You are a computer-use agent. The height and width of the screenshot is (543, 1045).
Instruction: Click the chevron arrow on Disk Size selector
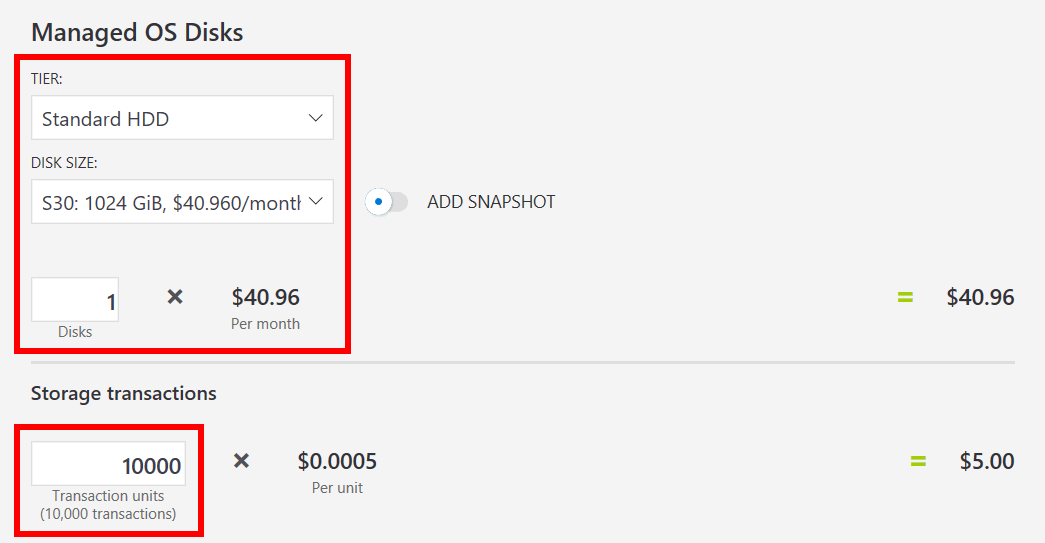pyautogui.click(x=316, y=202)
